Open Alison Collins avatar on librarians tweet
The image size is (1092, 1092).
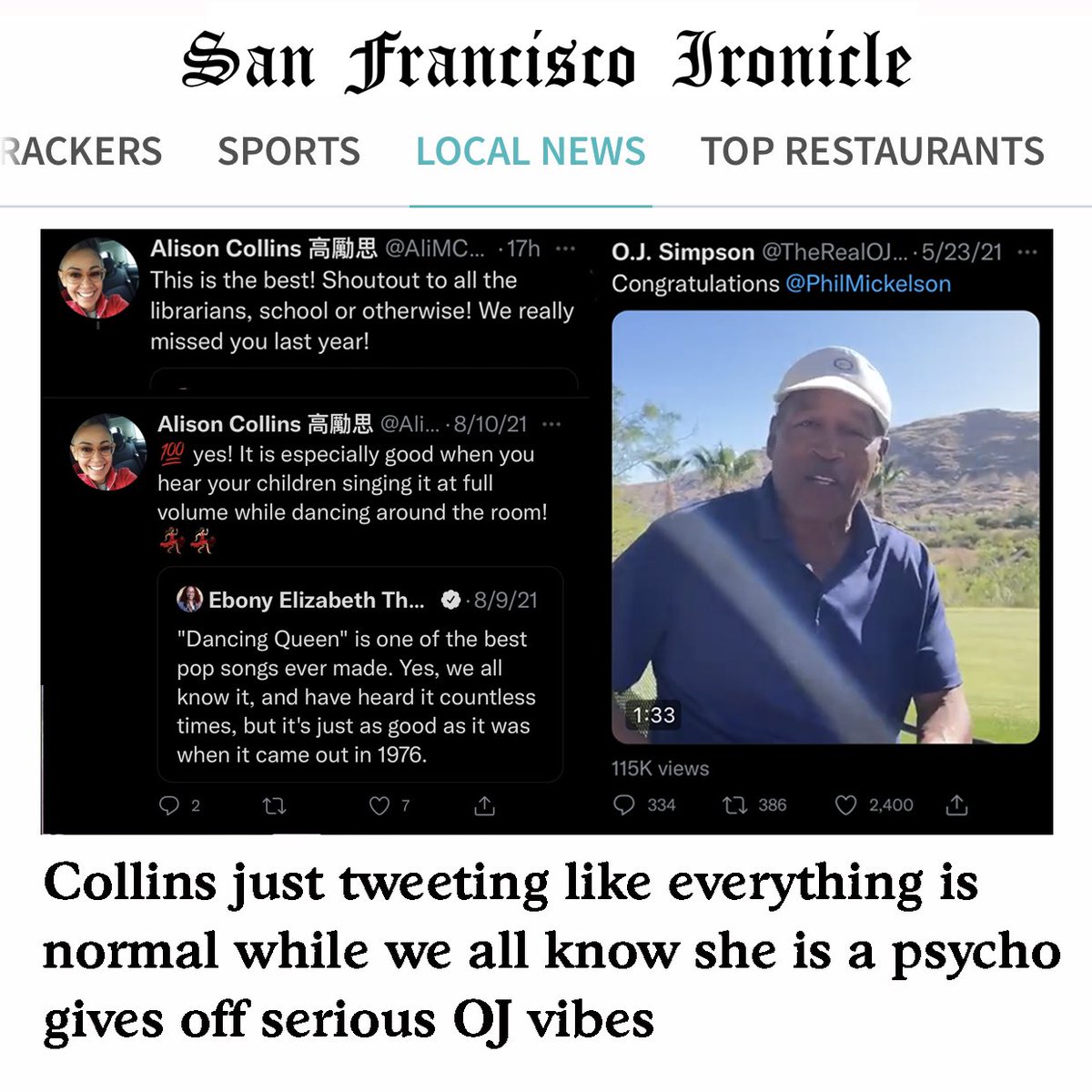click(97, 278)
